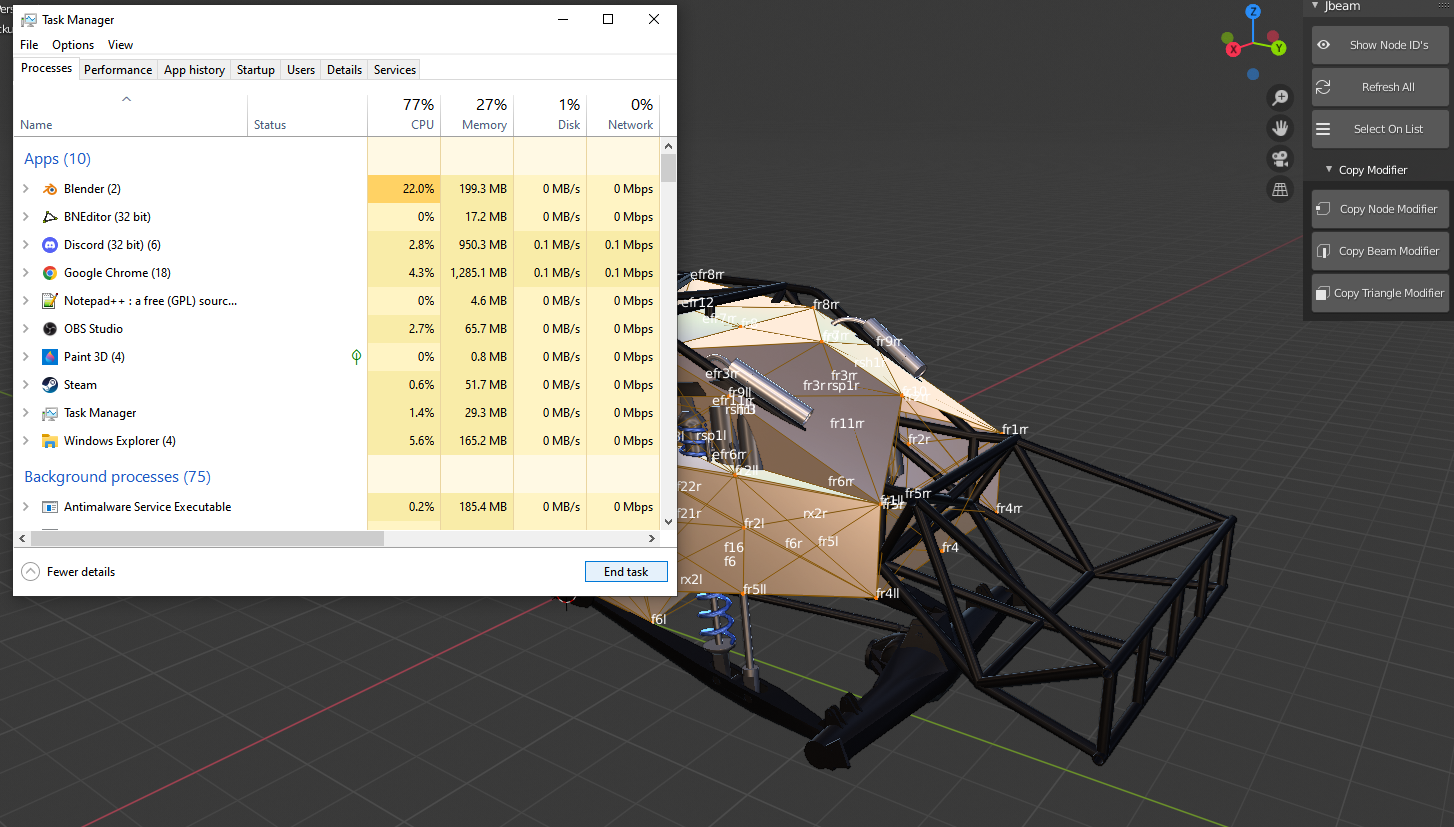Expand Antimalware Service Executable row

(26, 507)
